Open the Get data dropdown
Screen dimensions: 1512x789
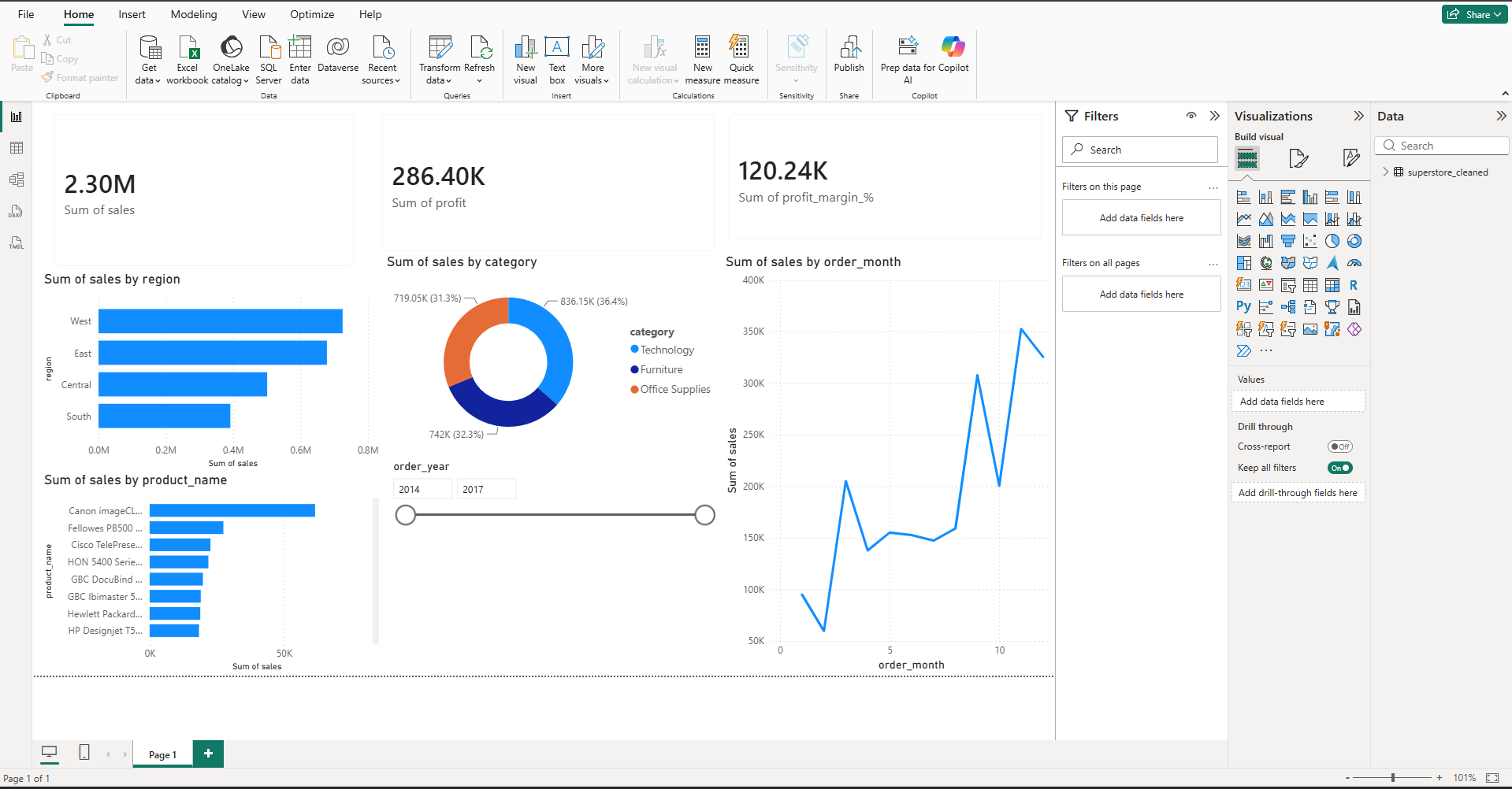[x=148, y=60]
